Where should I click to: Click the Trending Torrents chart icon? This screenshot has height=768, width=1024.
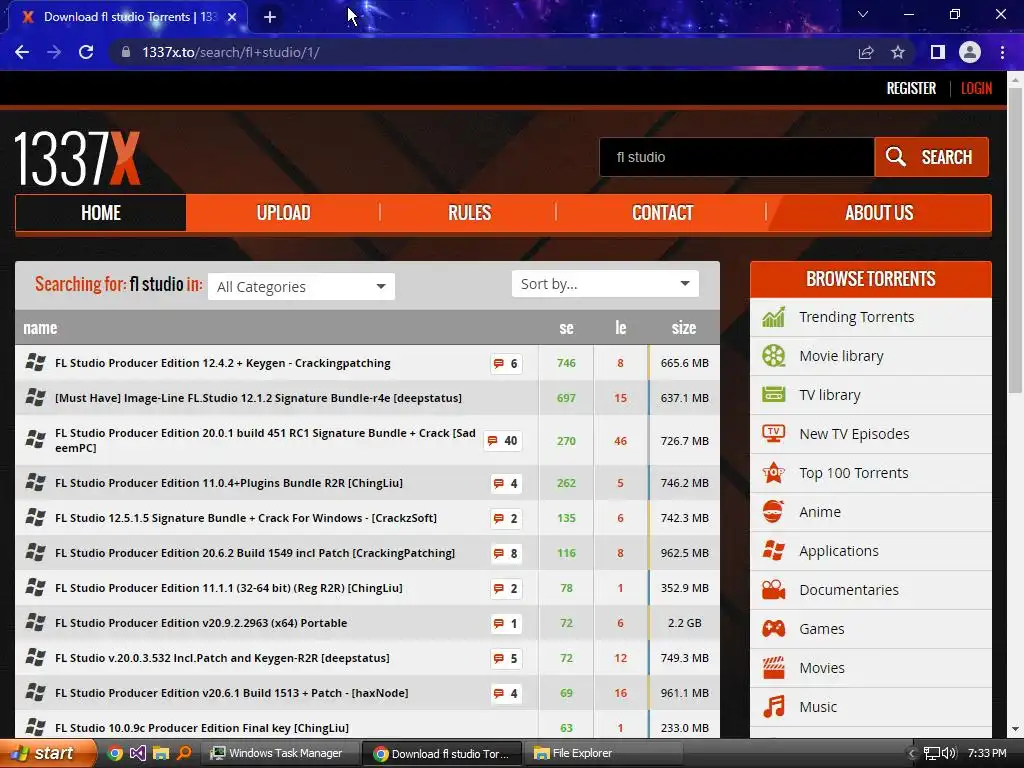(x=773, y=317)
